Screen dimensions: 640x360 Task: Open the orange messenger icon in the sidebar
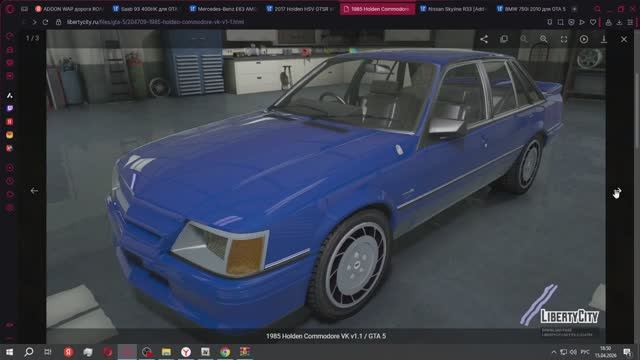click(x=10, y=135)
